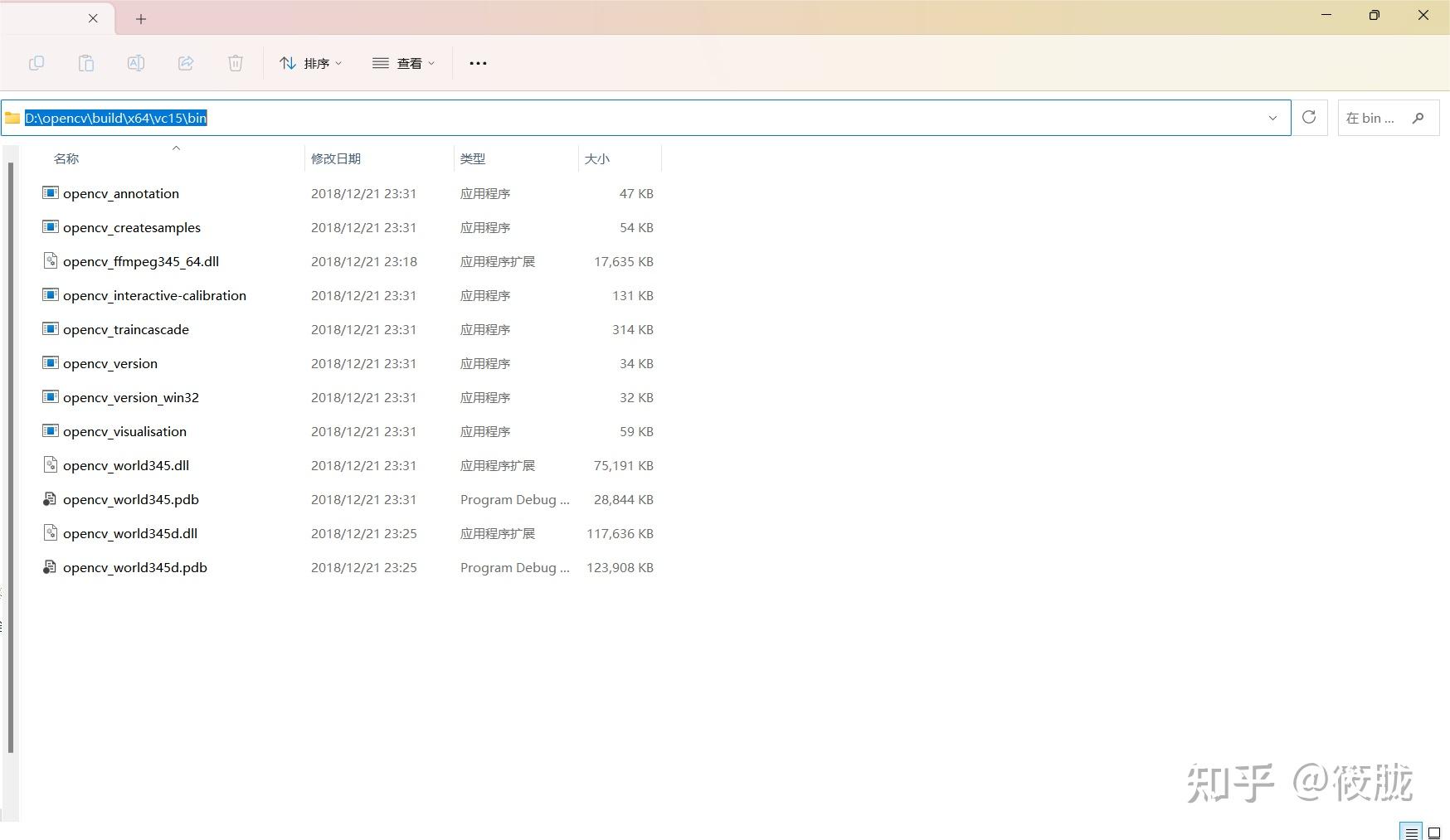This screenshot has height=840, width=1450.
Task: Click the Copy icon in toolbar
Action: pyautogui.click(x=36, y=63)
